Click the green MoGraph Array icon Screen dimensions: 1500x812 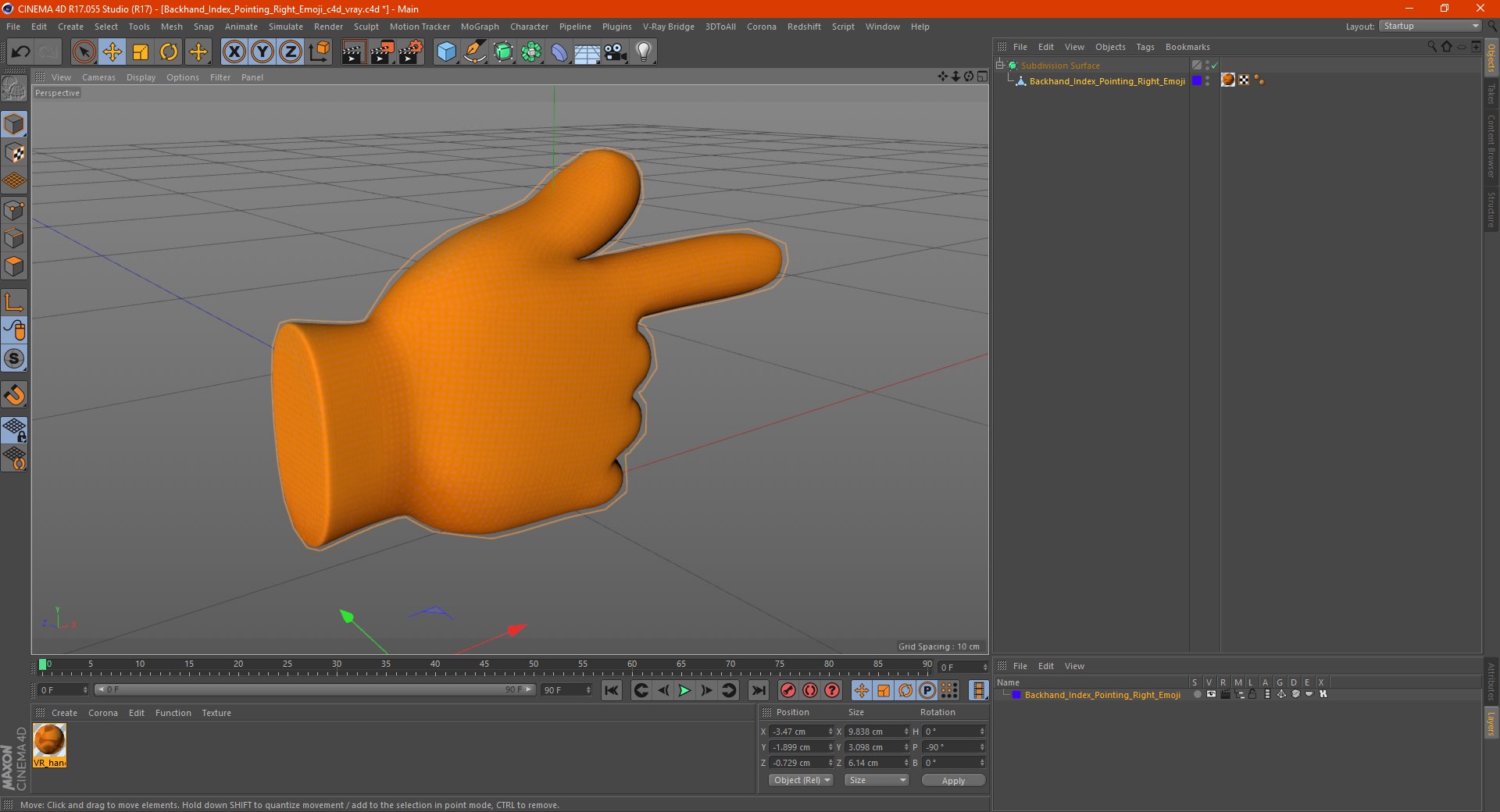[x=531, y=52]
